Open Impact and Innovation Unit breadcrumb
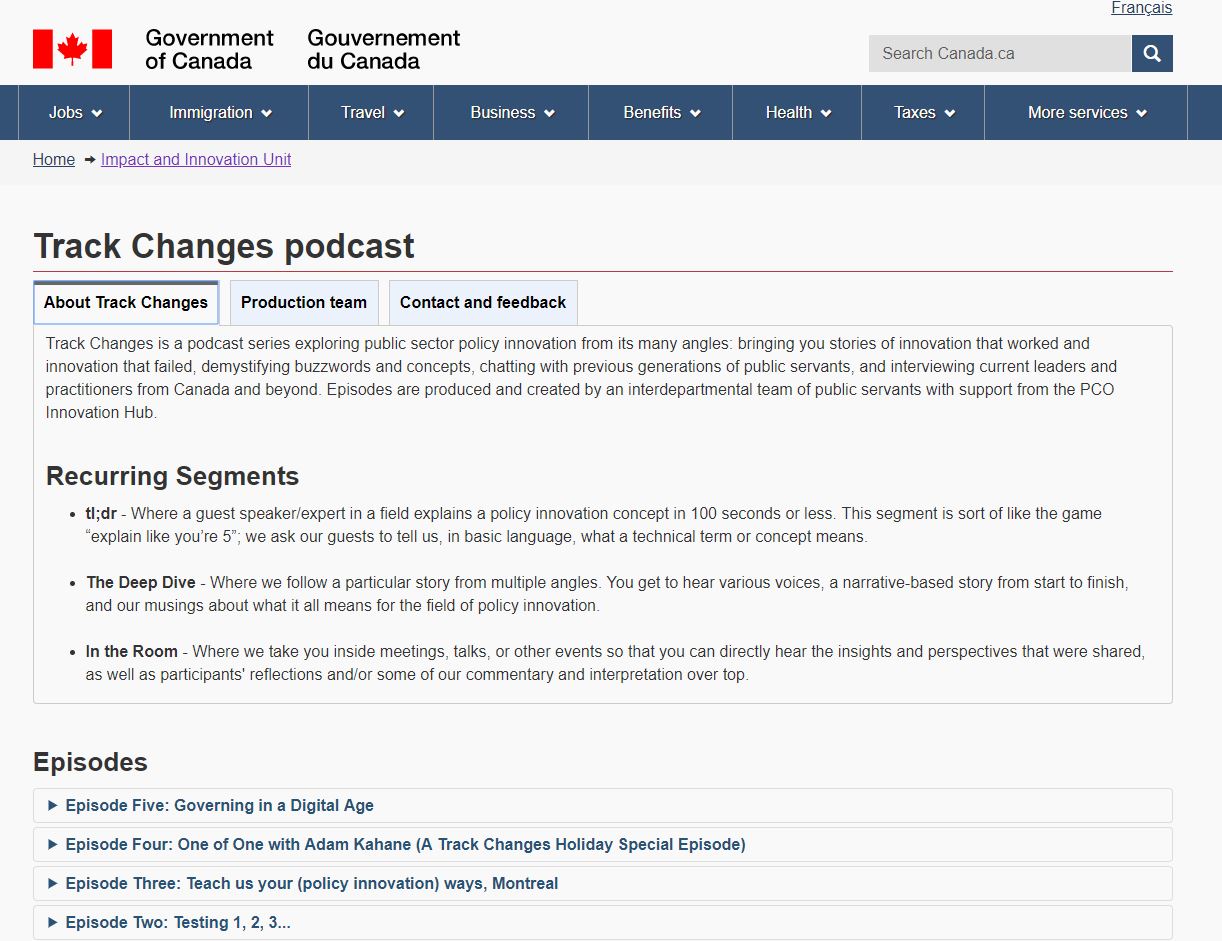This screenshot has height=941, width=1222. point(196,160)
